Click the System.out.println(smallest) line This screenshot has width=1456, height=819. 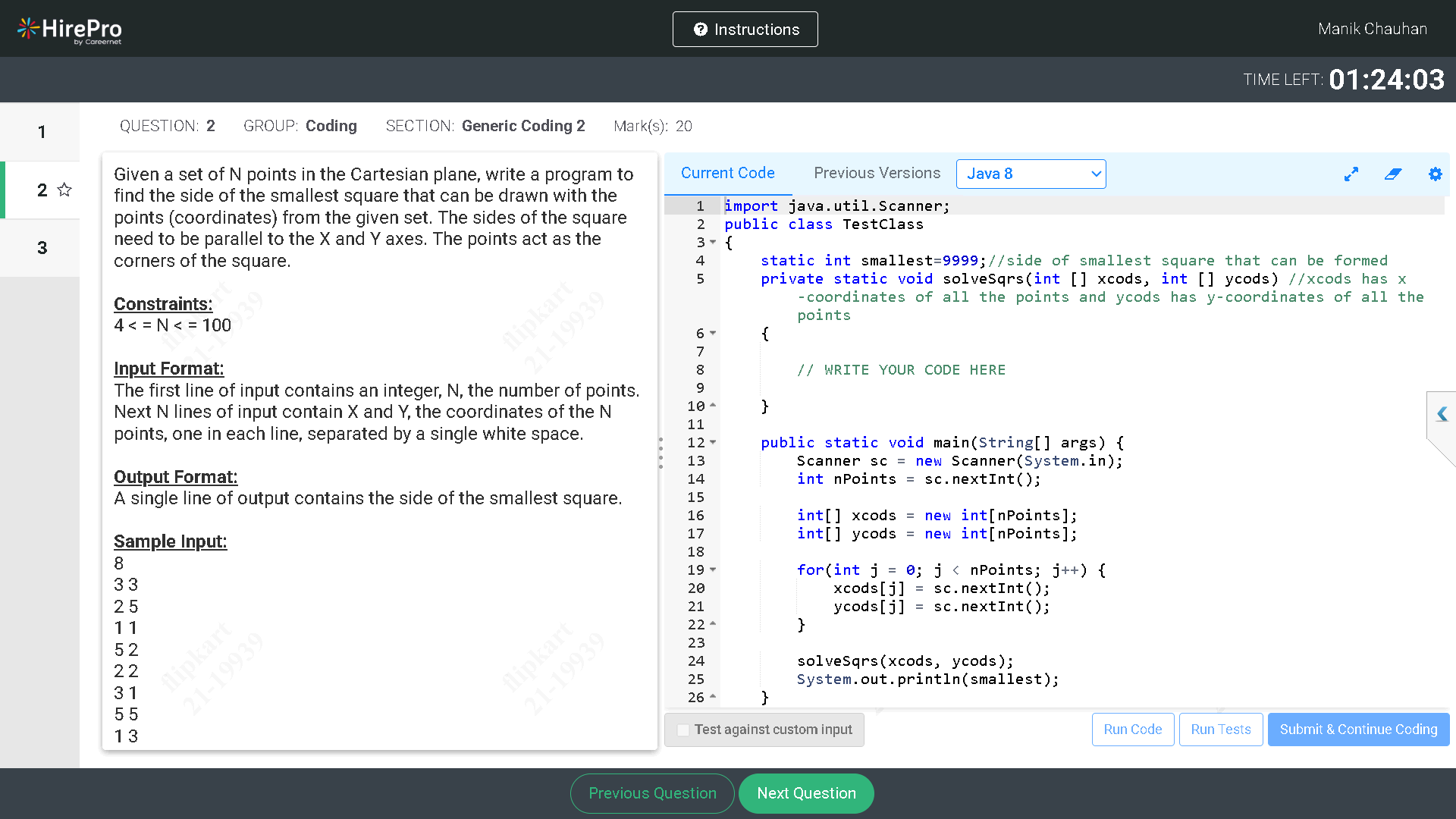click(927, 679)
